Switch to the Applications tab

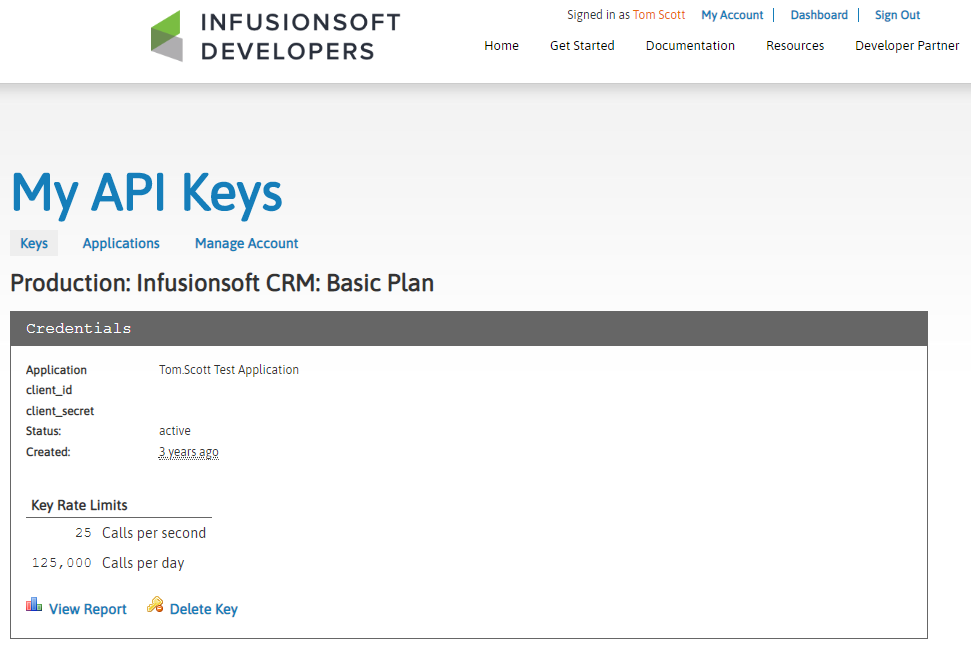(x=121, y=243)
